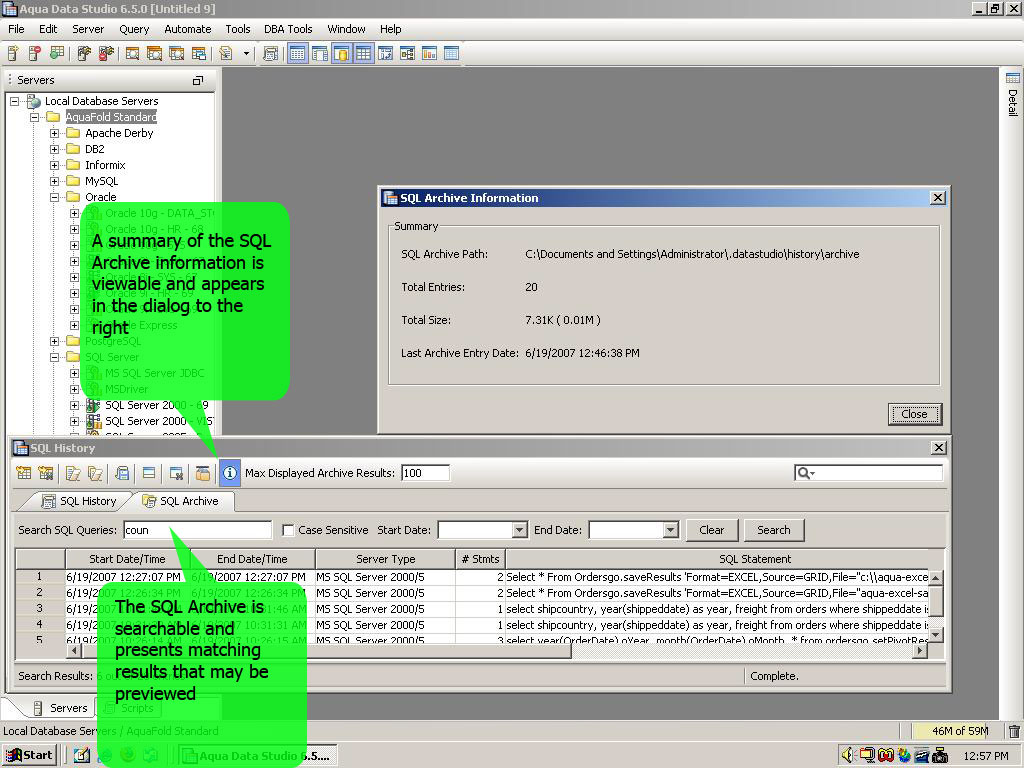1024x768 pixels.
Task: Click the magnifier quick search field
Action: point(869,473)
